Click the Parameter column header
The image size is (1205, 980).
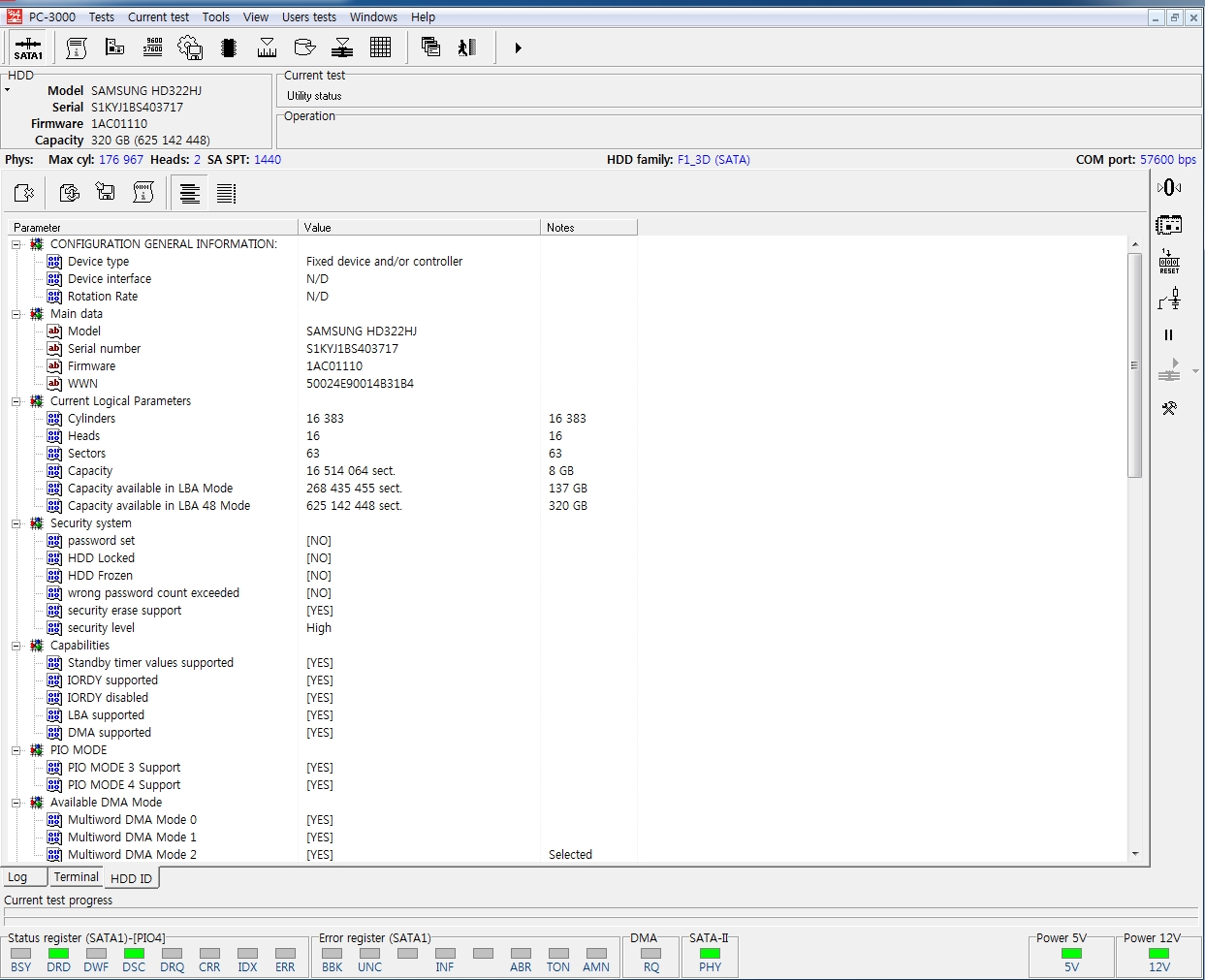point(153,228)
